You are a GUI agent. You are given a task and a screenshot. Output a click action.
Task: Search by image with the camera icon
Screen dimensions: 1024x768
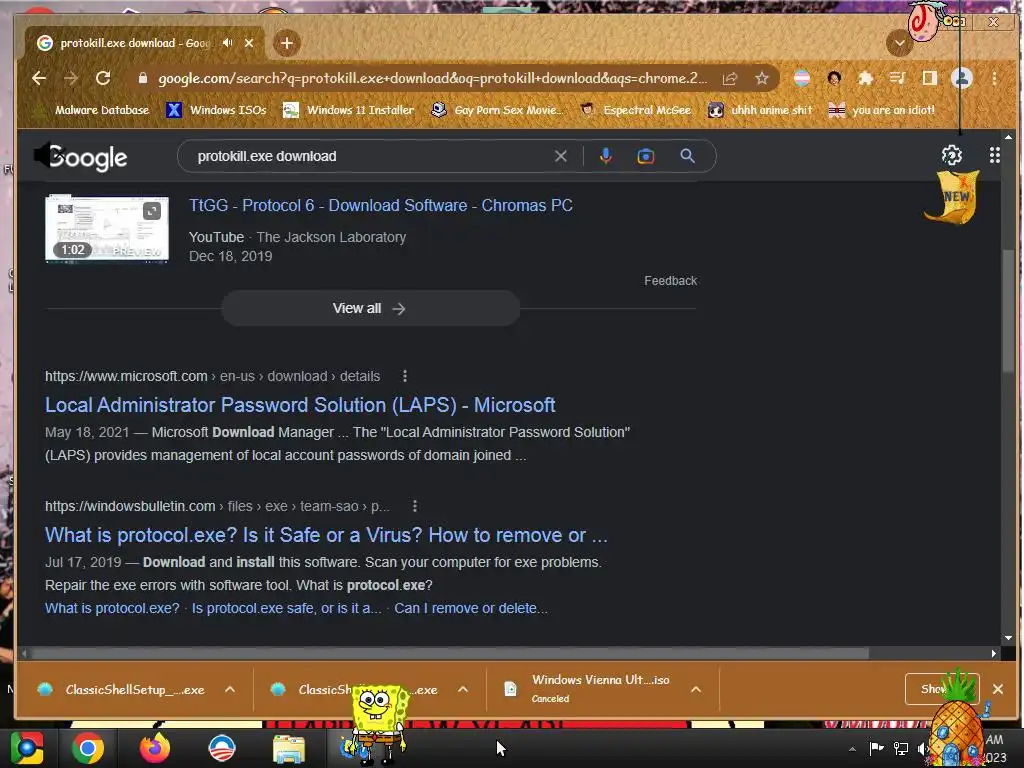coord(645,156)
